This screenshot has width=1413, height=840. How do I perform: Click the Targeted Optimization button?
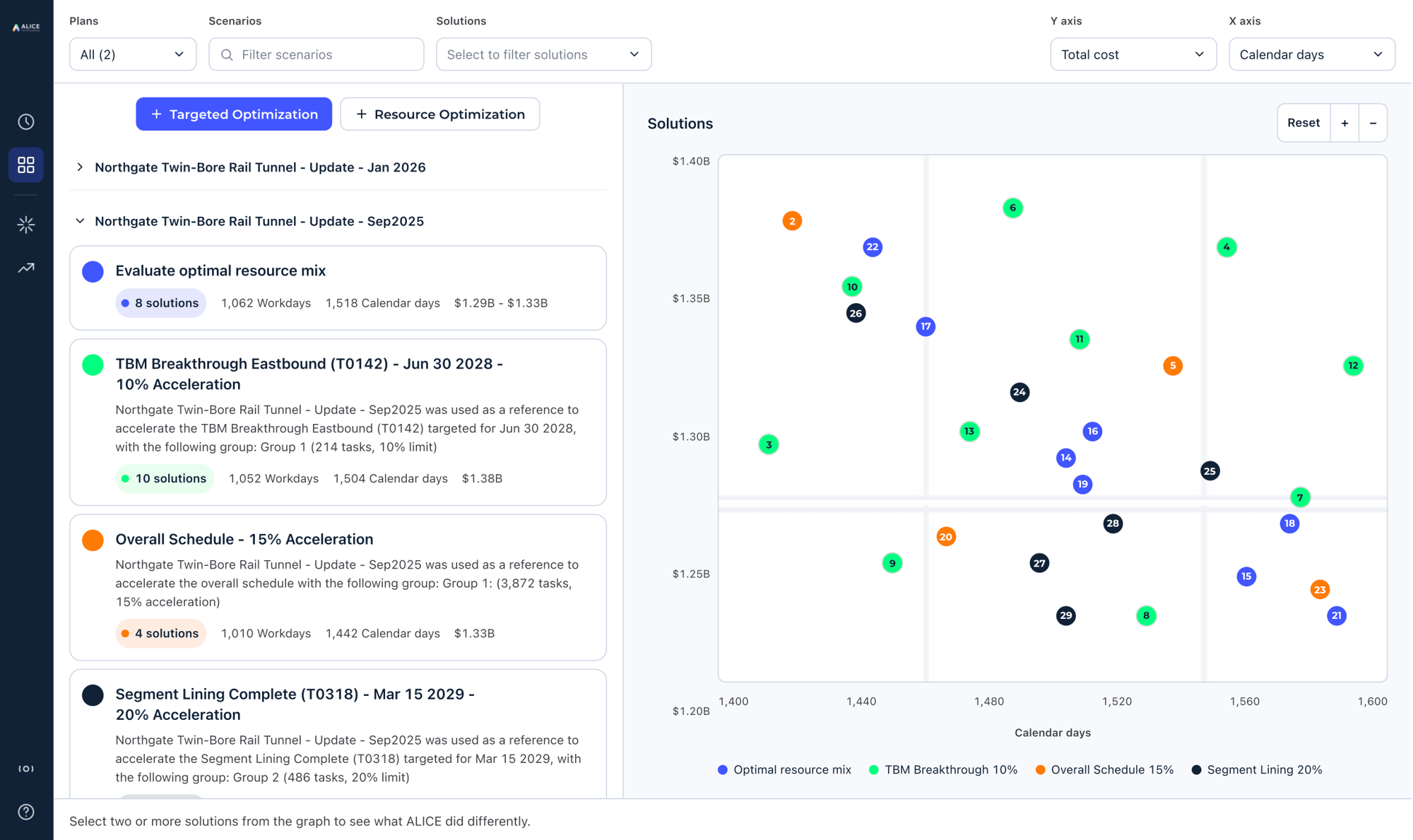[x=234, y=114]
